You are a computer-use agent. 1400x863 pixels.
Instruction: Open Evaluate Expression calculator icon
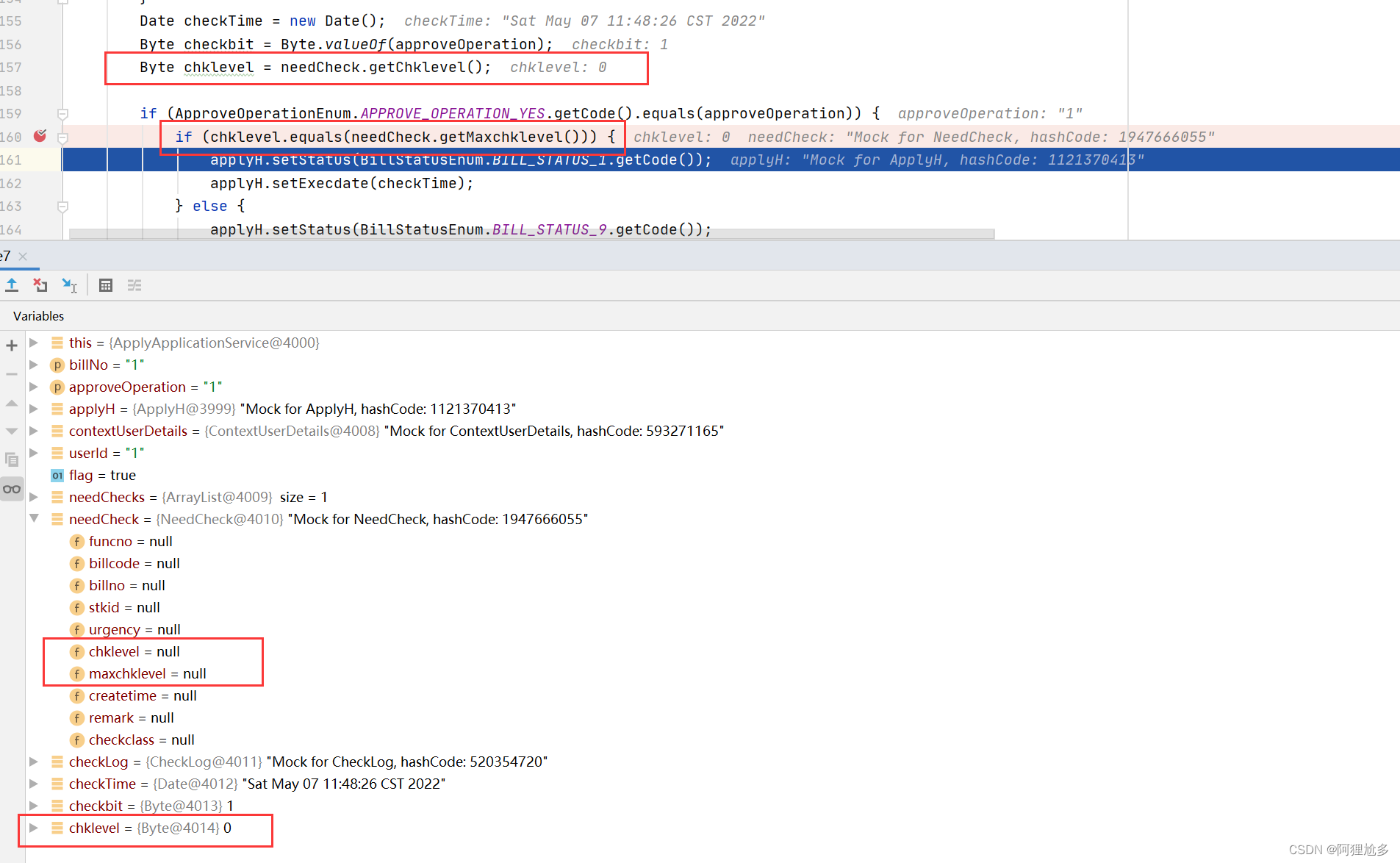coord(106,285)
